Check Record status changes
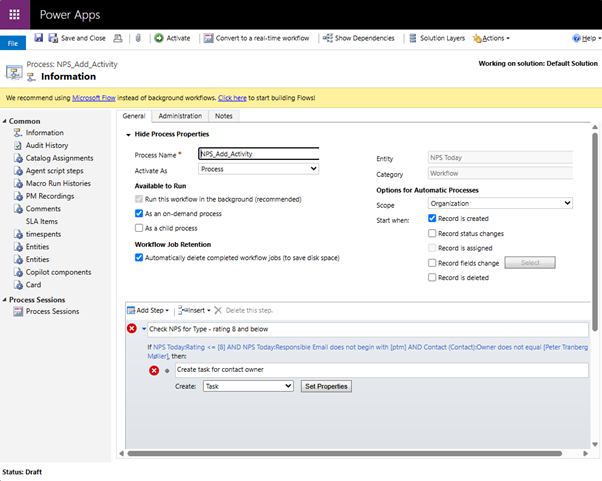The height and width of the screenshot is (481, 602). 432,233
